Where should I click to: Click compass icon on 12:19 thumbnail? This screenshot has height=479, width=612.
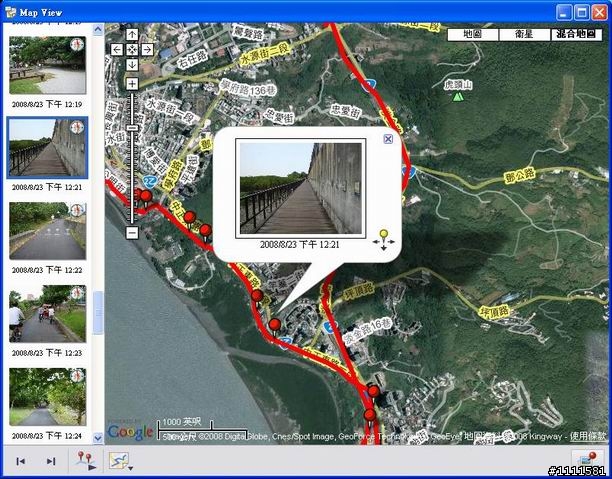(77, 45)
